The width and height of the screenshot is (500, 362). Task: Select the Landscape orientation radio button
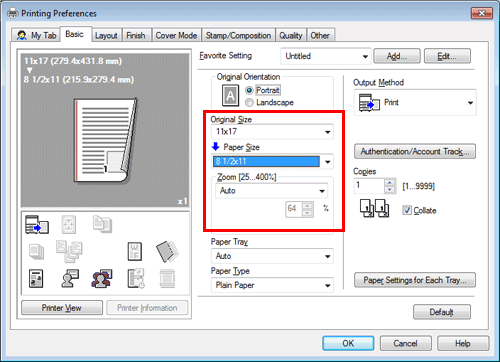pos(249,102)
